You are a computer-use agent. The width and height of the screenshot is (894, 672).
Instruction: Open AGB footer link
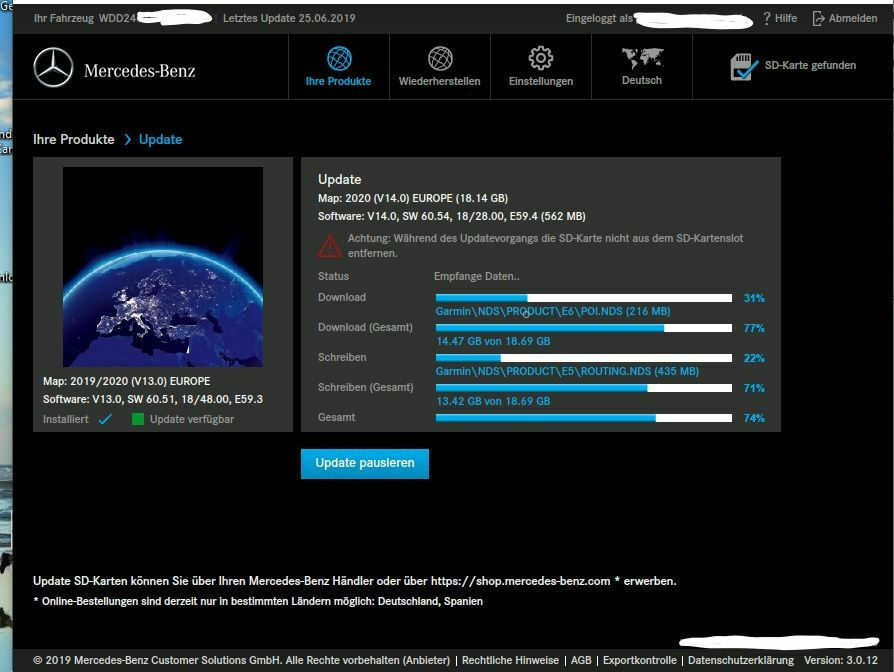pos(581,660)
